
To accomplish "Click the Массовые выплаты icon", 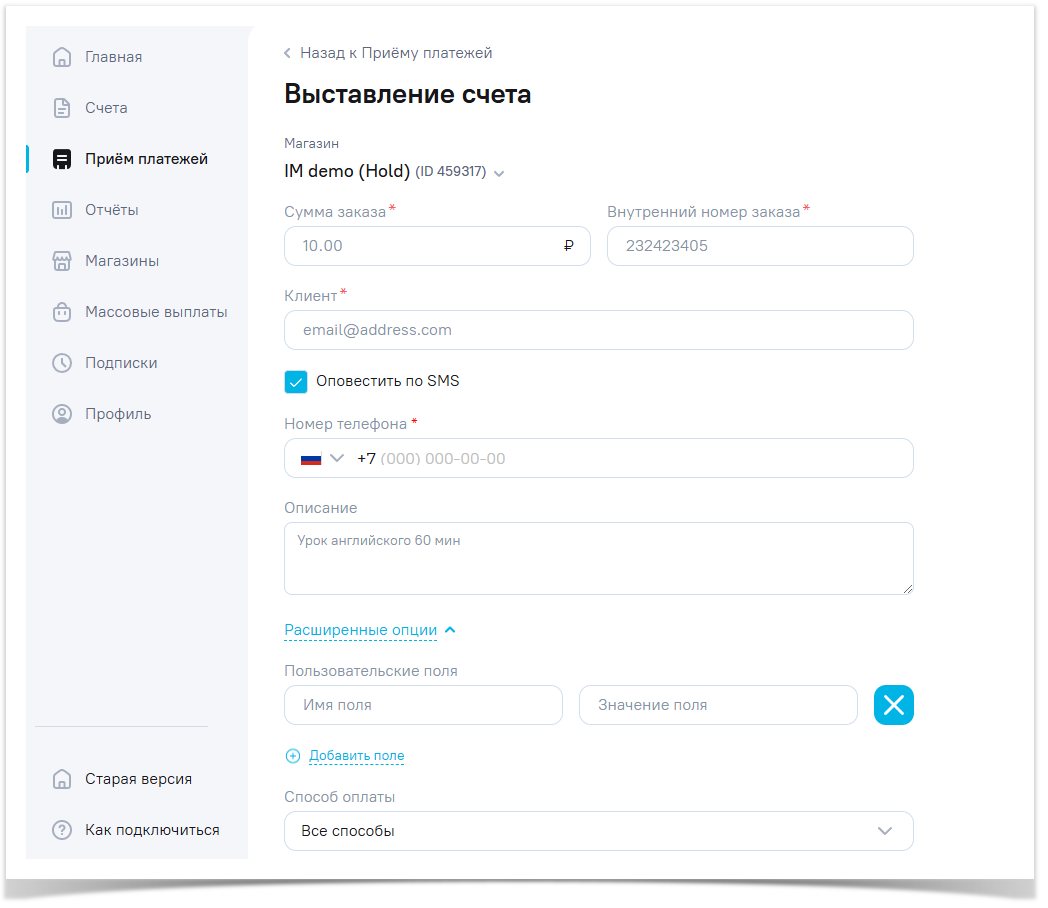I will (x=62, y=312).
